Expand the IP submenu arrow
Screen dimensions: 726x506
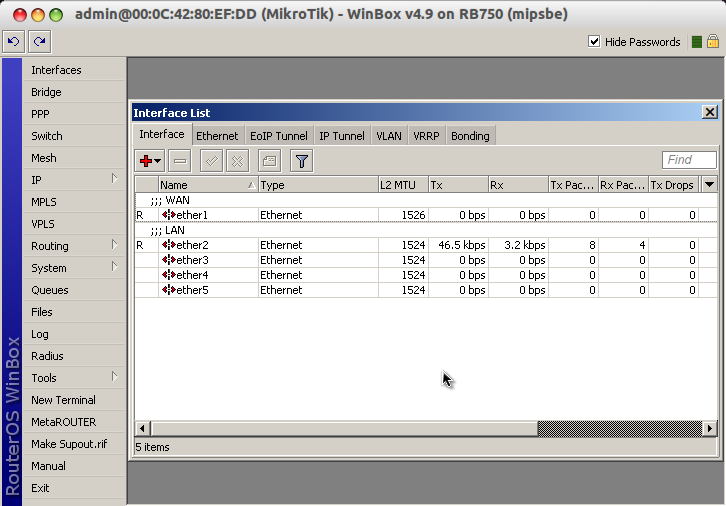tap(114, 179)
